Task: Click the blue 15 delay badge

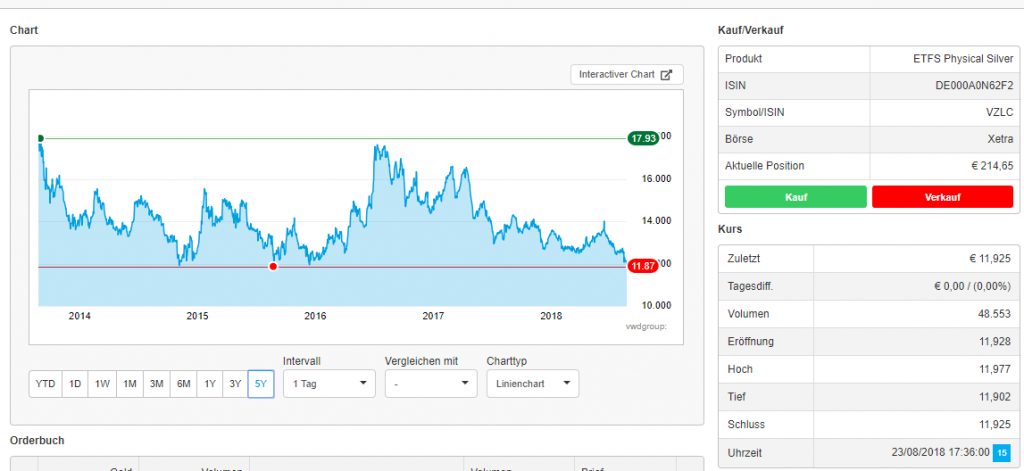Action: (x=1001, y=453)
